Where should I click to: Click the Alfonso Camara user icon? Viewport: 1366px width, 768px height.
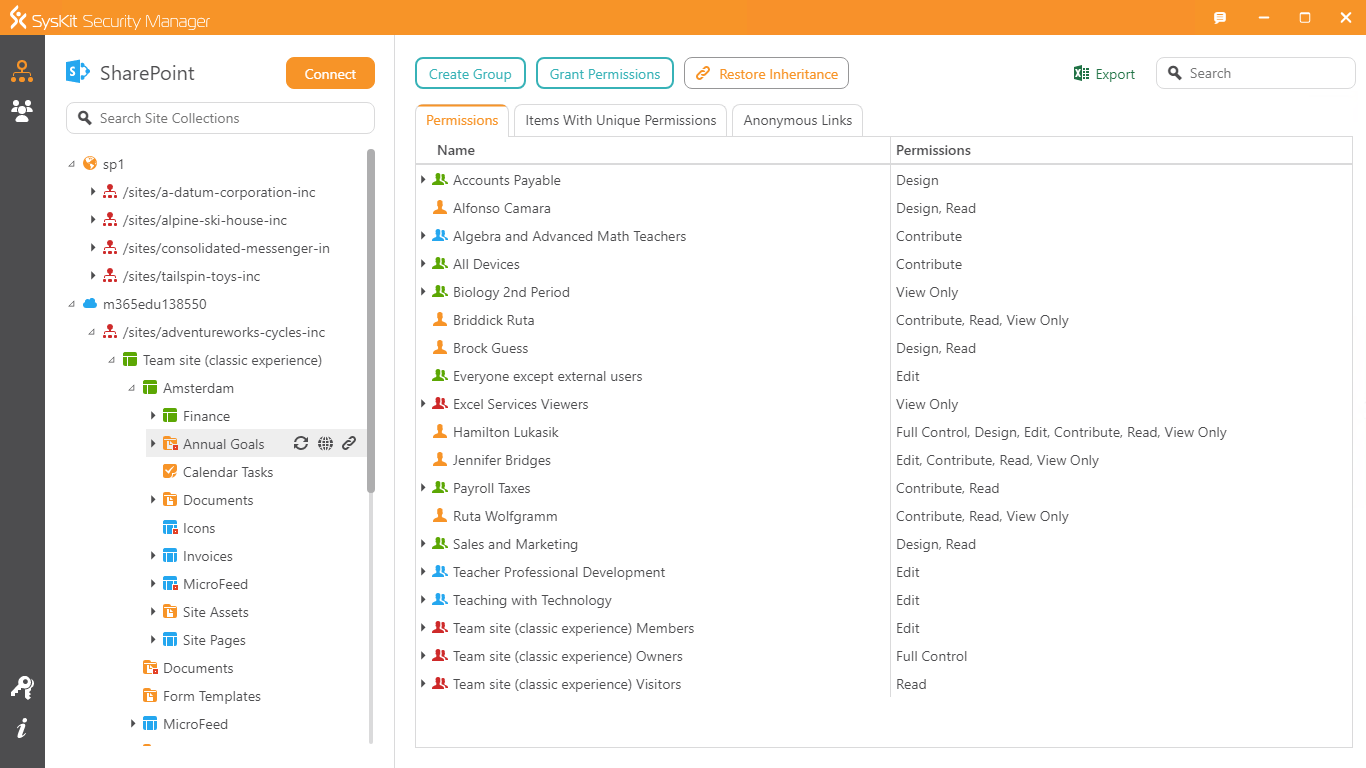point(440,208)
